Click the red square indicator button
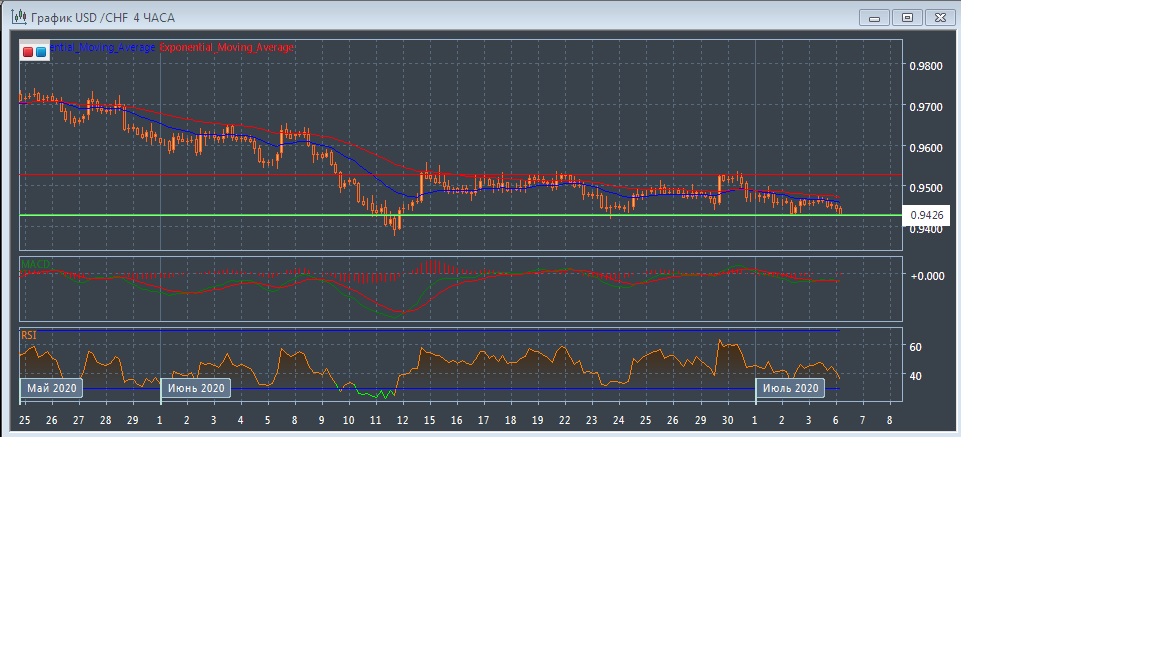 point(28,51)
